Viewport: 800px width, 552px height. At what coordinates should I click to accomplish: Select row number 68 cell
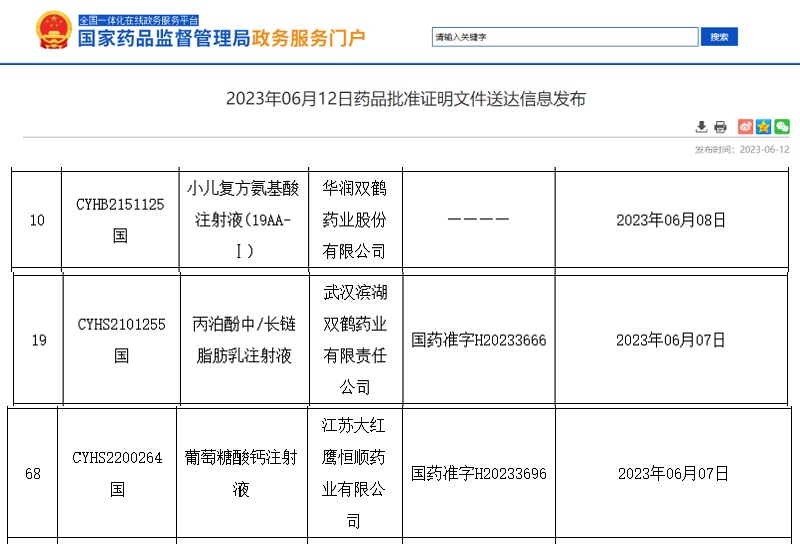[x=33, y=473]
